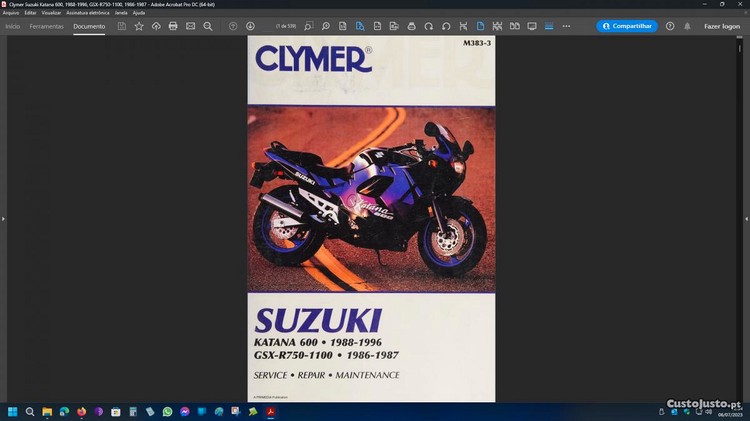This screenshot has height=421, width=750.
Task: Click the Fazer logon link
Action: [721, 26]
